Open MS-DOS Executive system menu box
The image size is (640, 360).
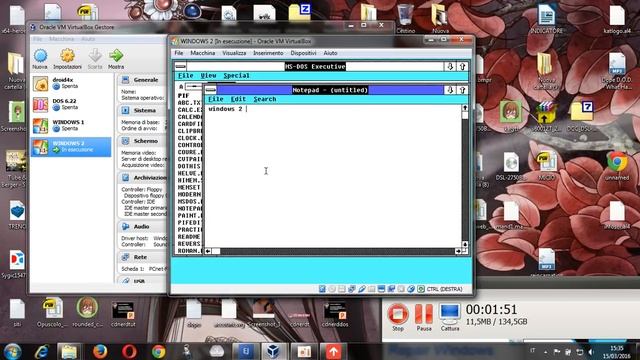point(180,67)
